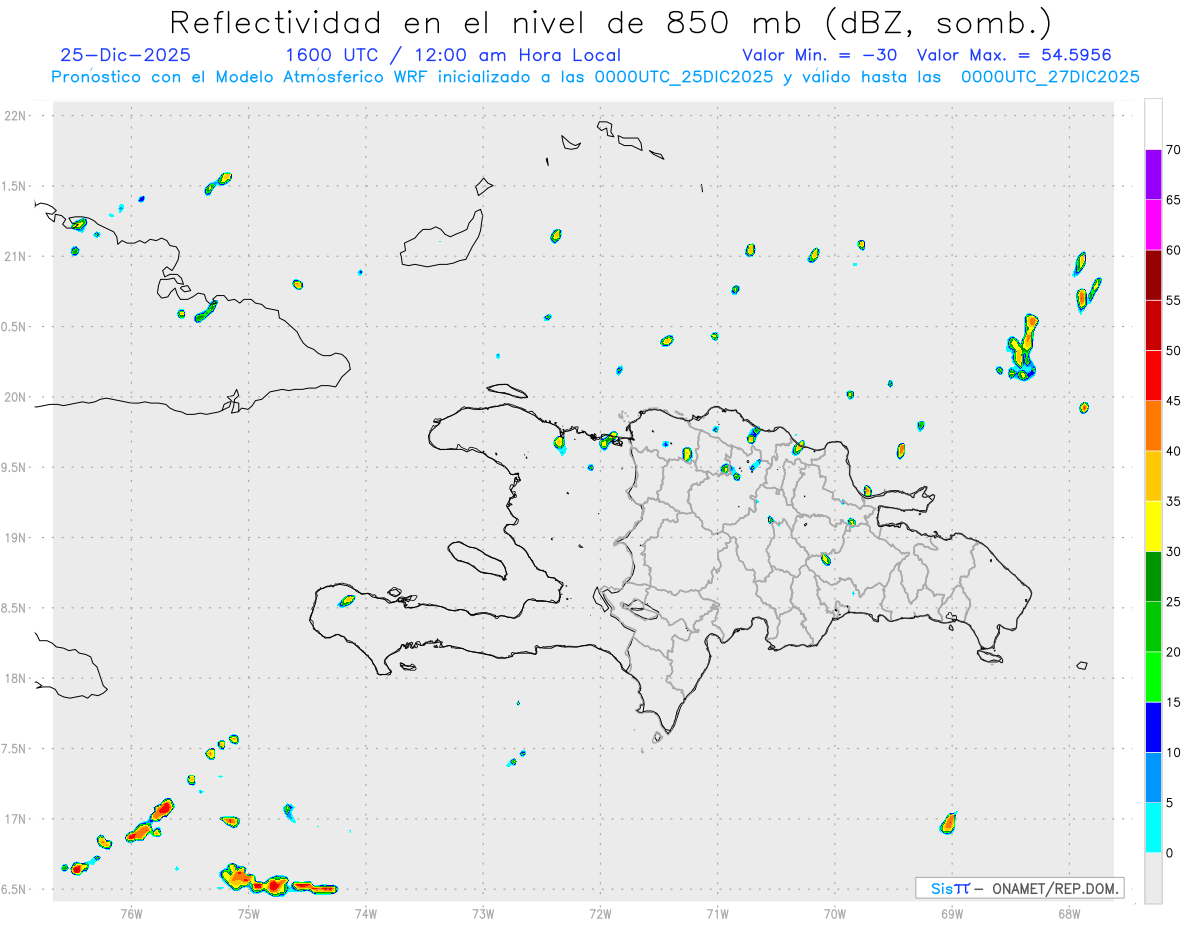Click the map title 'Reflectividad en el nivel de 850 mb'
The width and height of the screenshot is (1200, 927).
(488, 22)
